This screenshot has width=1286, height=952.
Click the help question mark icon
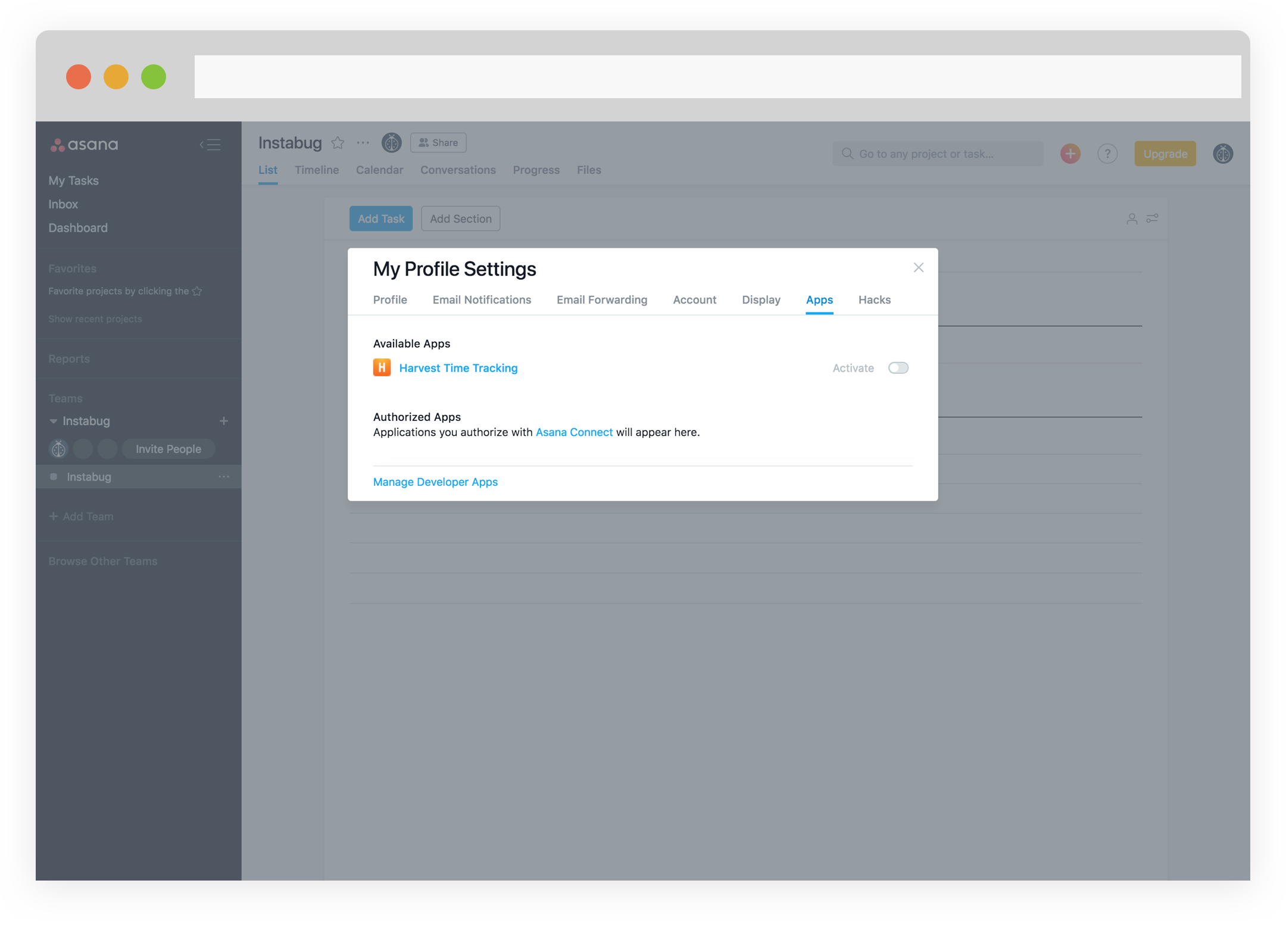pyautogui.click(x=1107, y=153)
